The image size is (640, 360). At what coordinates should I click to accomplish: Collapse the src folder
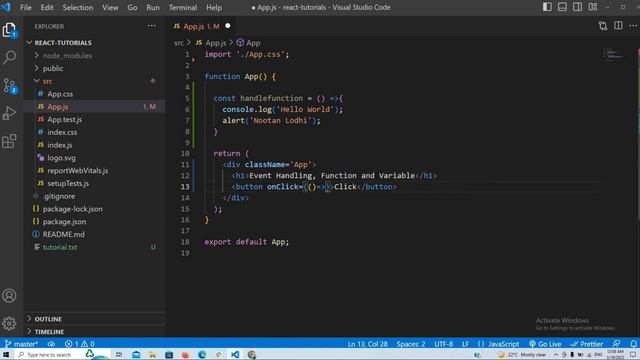tap(95, 81)
